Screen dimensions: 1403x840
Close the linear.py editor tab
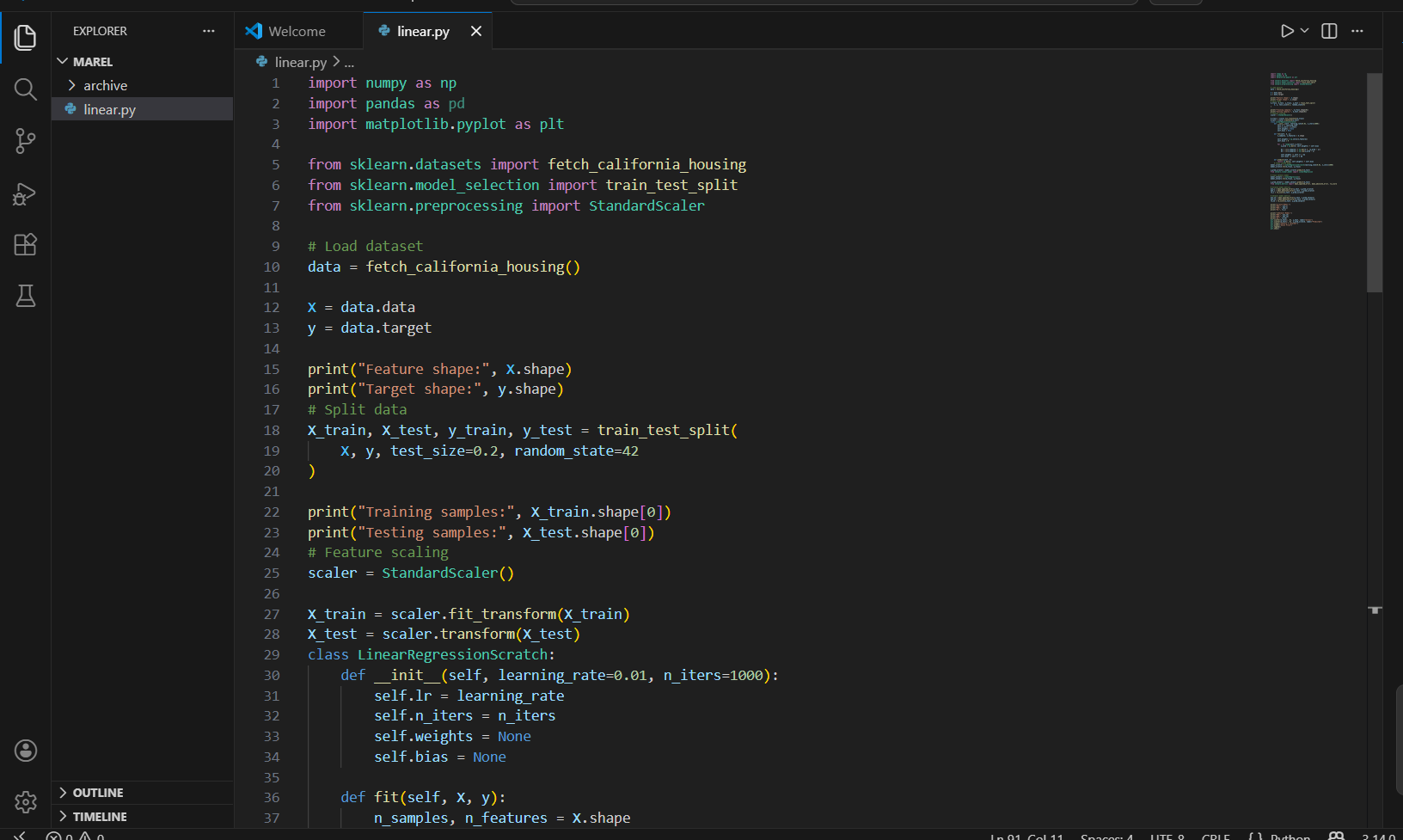(x=476, y=31)
